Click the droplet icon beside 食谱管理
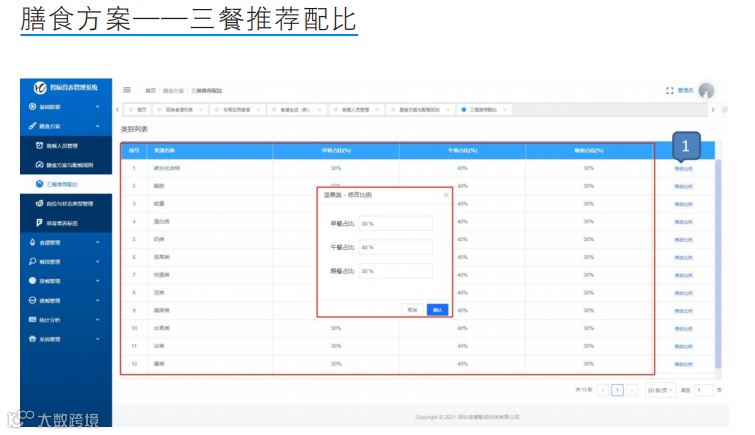 click(x=32, y=242)
